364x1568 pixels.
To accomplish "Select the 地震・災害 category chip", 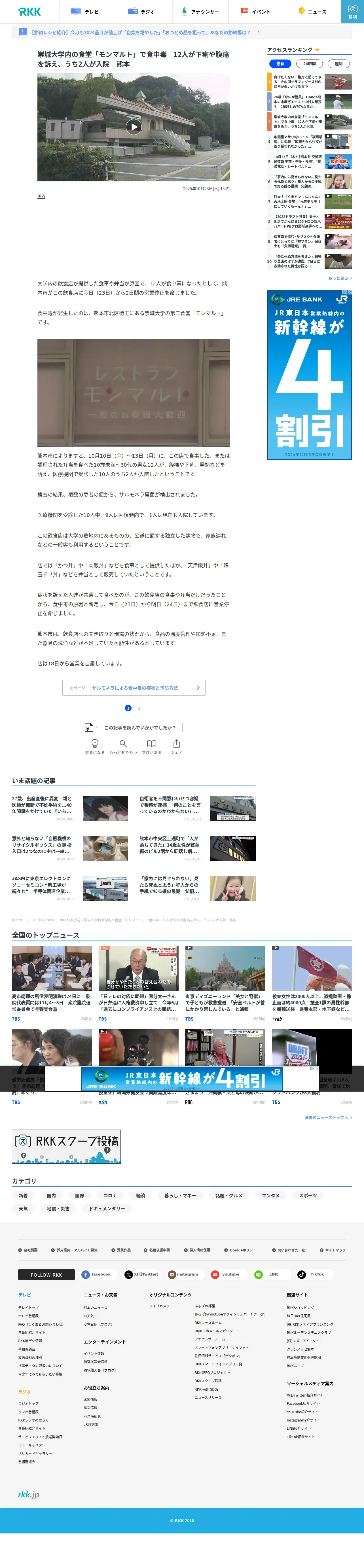I will click(58, 1209).
